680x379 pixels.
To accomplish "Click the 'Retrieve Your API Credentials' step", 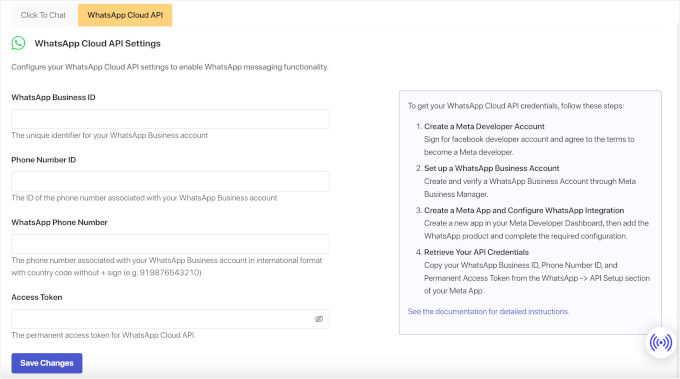I will [476, 252].
